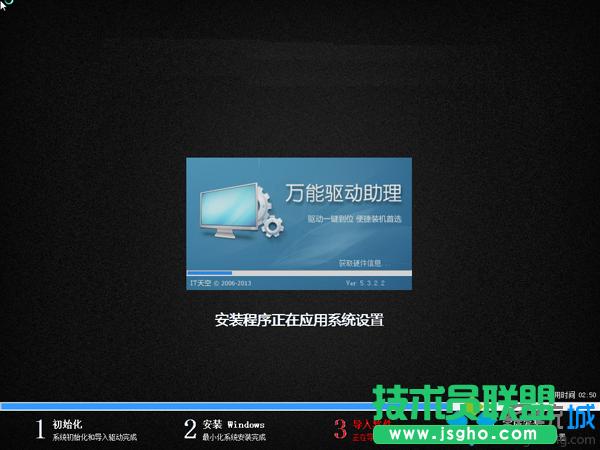The width and height of the screenshot is (600, 450).
Task: Click 最小化系统安装完成 step description
Action: point(234,437)
